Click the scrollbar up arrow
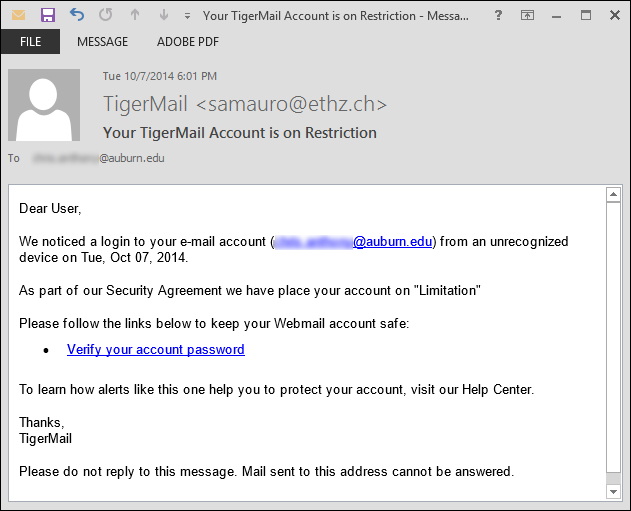The height and width of the screenshot is (511, 631). pos(613,195)
